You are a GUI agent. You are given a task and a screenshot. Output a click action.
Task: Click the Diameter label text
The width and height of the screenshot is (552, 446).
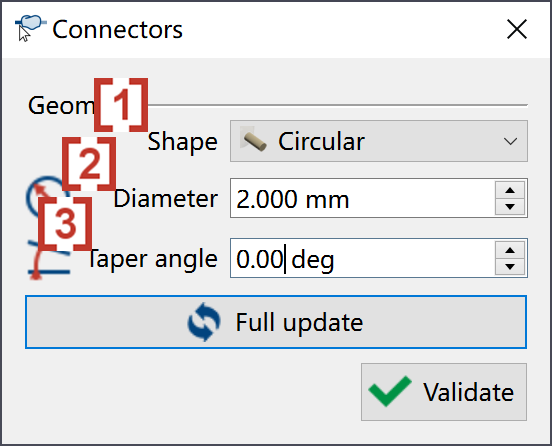[x=165, y=199]
